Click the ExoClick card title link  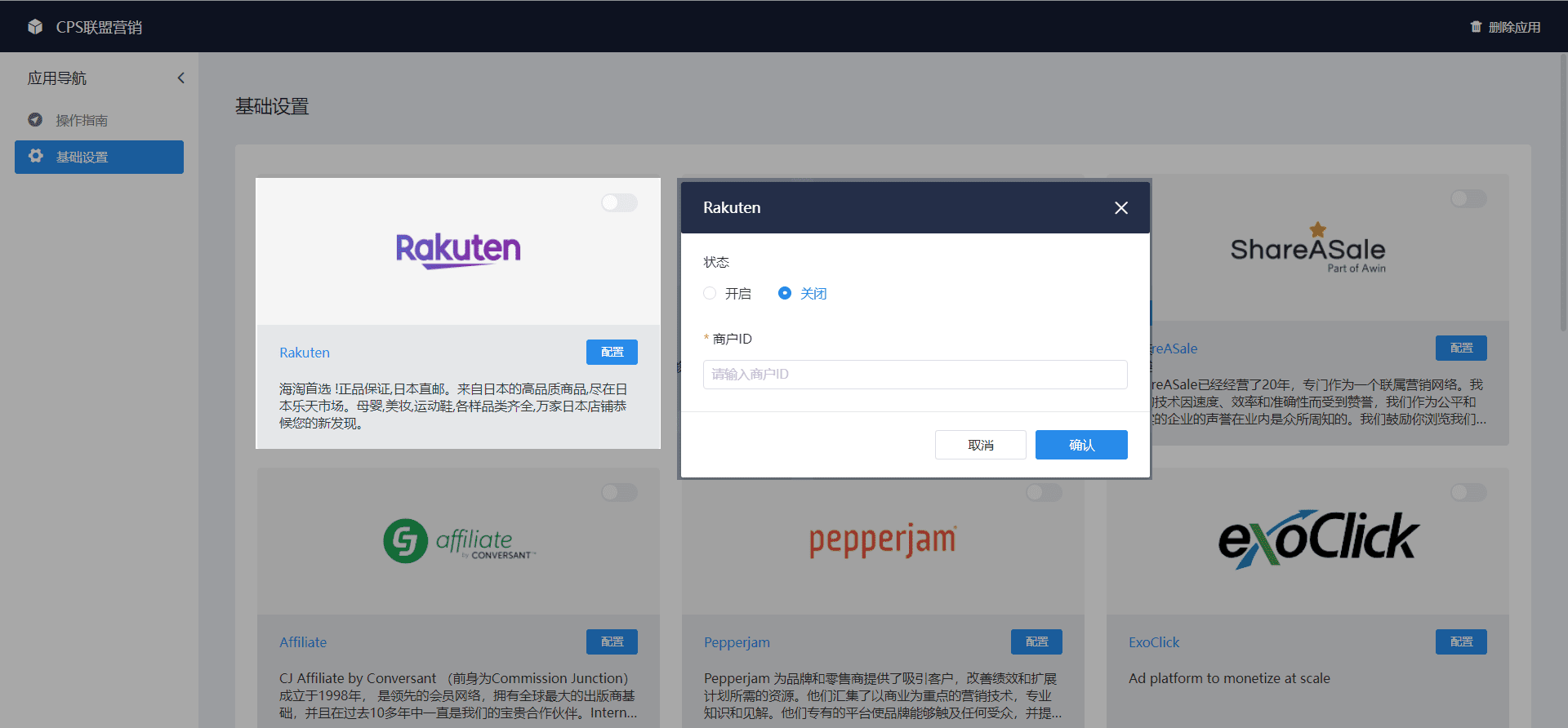coord(1154,642)
